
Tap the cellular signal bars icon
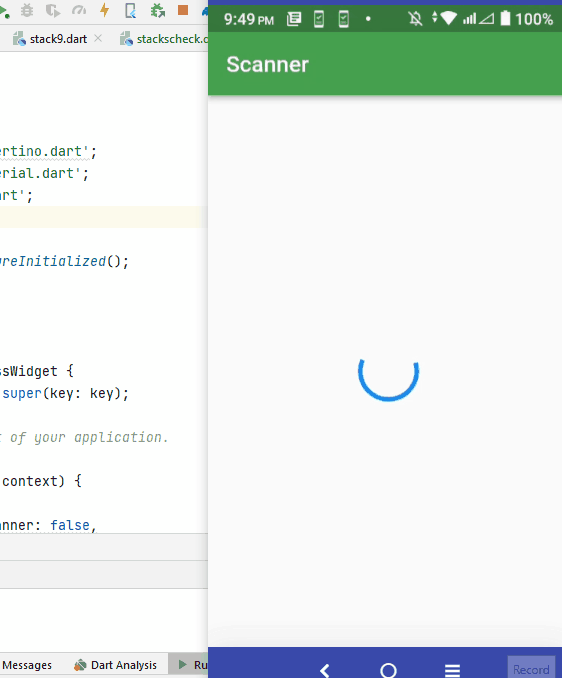pos(469,19)
